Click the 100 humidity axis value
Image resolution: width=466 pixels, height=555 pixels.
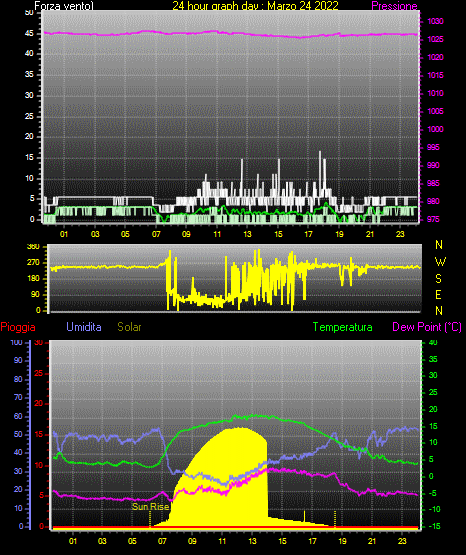[16, 342]
